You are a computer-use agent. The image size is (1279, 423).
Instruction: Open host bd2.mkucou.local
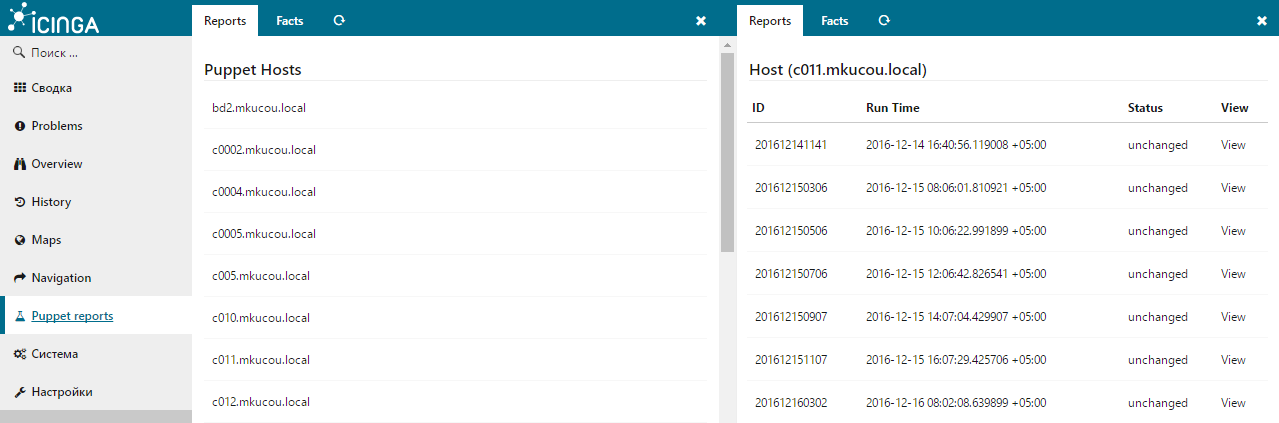[259, 108]
